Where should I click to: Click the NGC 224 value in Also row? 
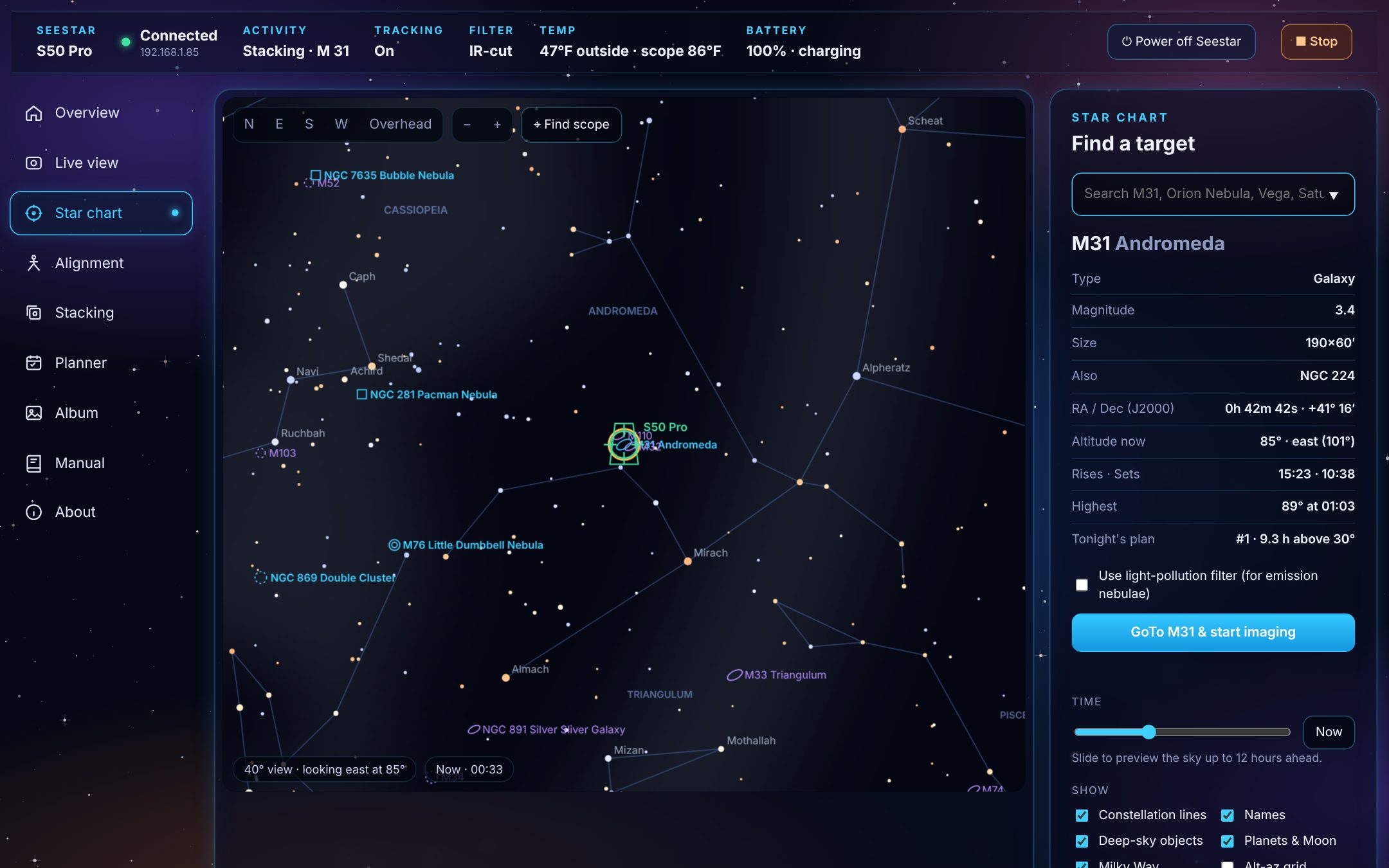[1327, 375]
